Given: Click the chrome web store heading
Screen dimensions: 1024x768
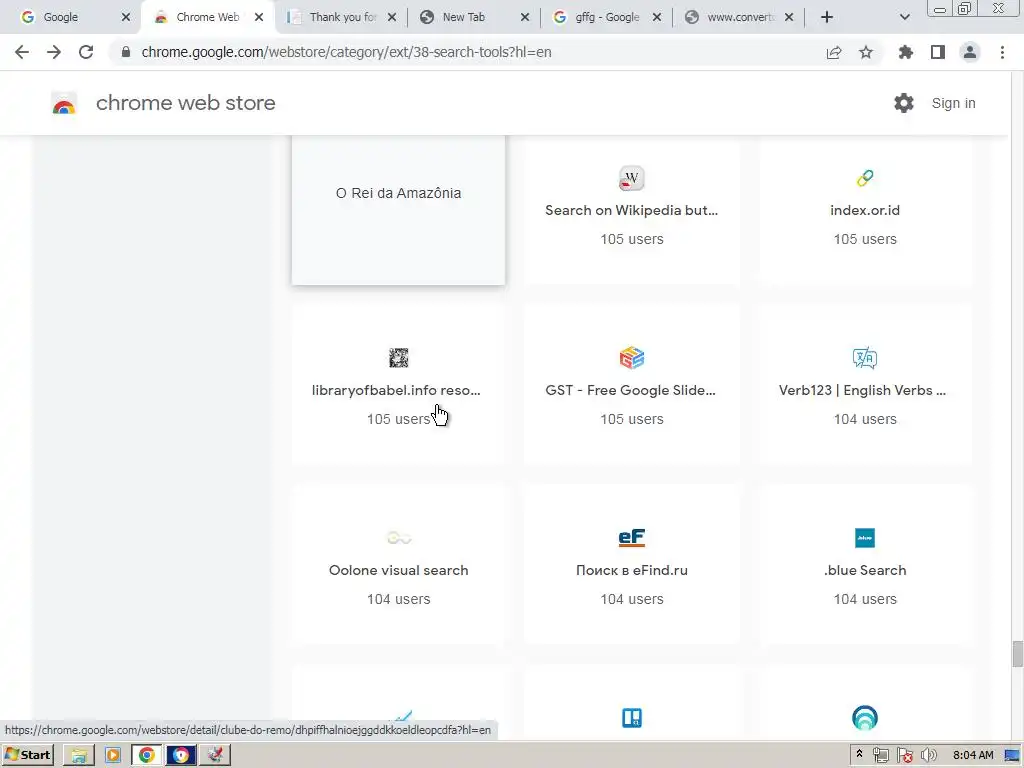Looking at the screenshot, I should pos(185,103).
